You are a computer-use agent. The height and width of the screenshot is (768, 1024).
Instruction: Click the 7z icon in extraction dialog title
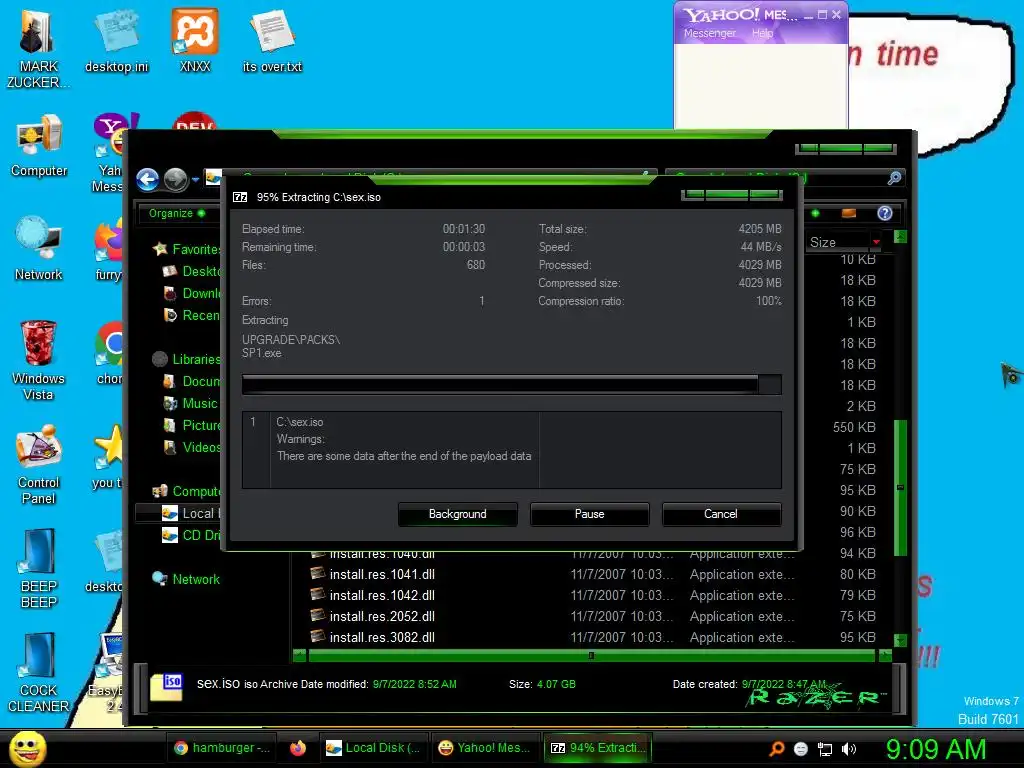point(240,197)
